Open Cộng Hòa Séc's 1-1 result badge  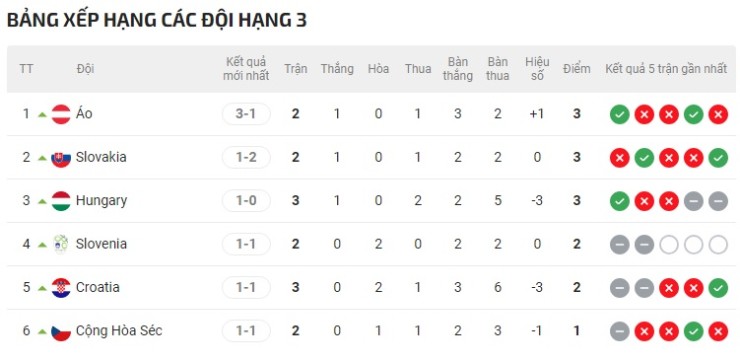click(246, 331)
